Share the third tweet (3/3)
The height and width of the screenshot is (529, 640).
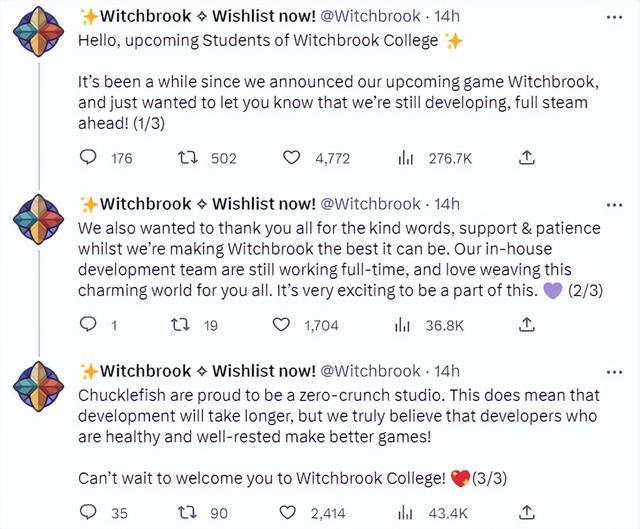(528, 512)
